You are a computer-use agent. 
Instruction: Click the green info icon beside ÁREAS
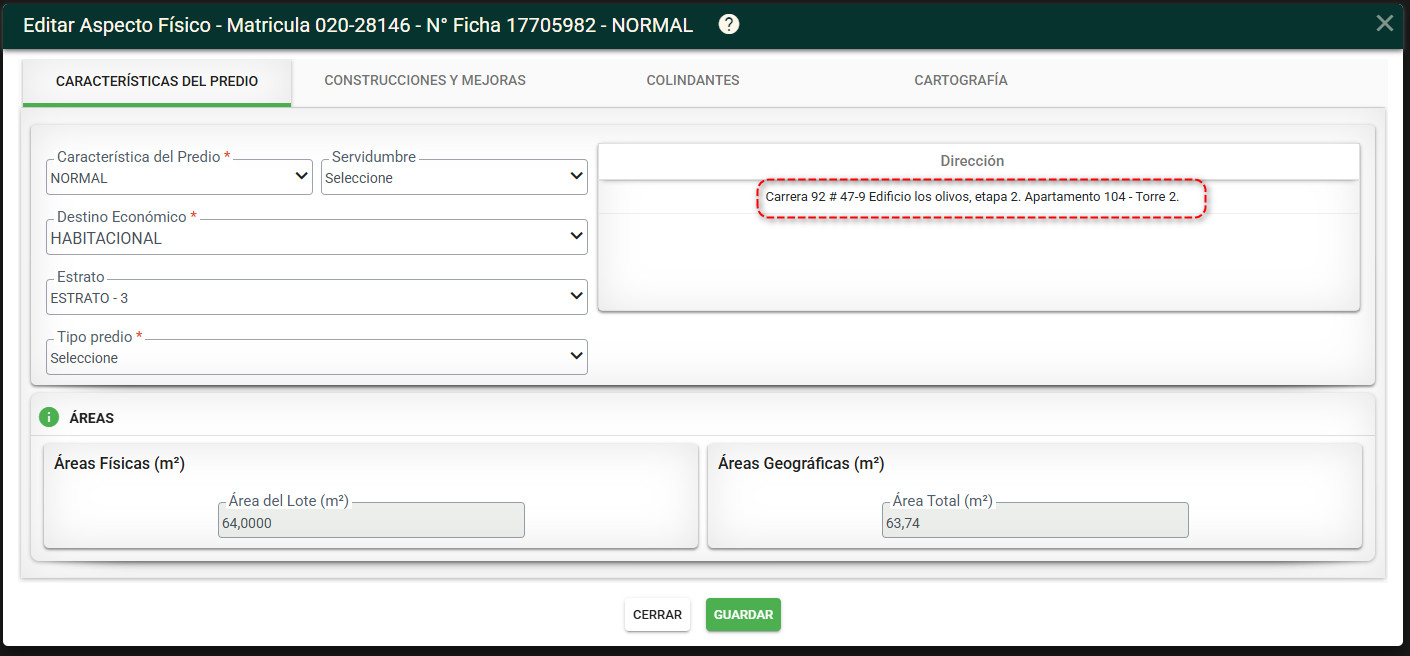click(49, 417)
